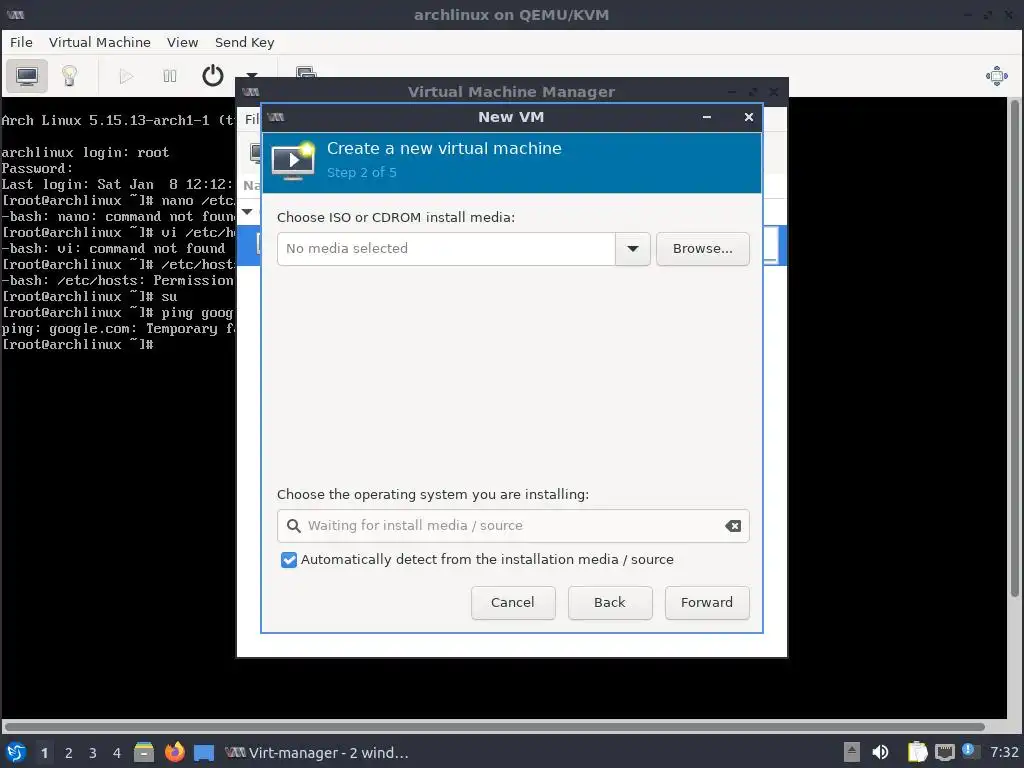Collapse the connection row triangle in Virtual Machine Manager

coord(247,212)
